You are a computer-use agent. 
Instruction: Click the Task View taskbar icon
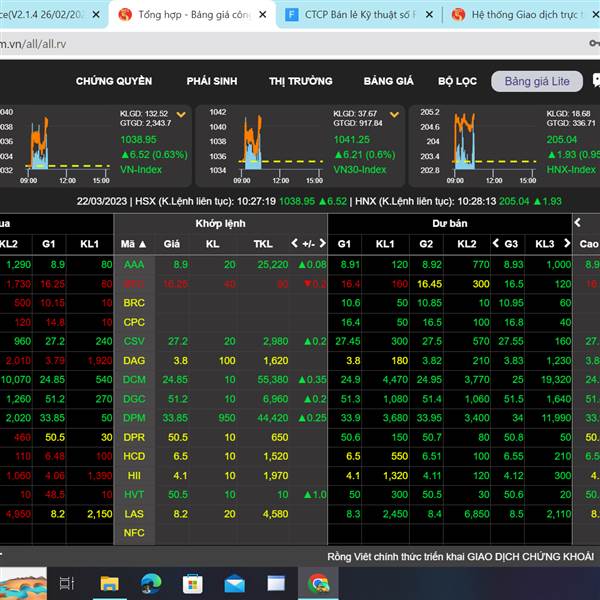click(67, 583)
